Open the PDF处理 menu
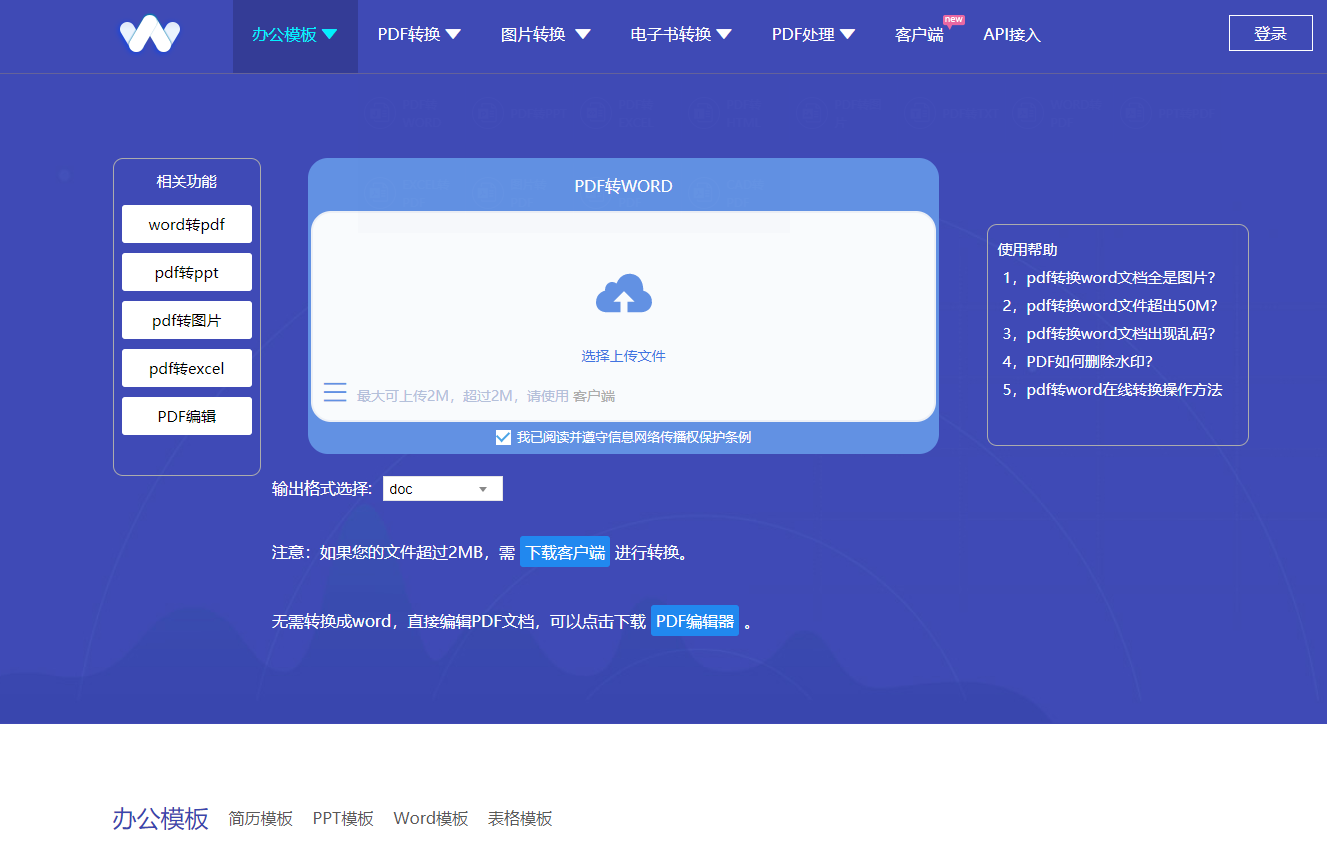This screenshot has height=859, width=1327. [813, 35]
